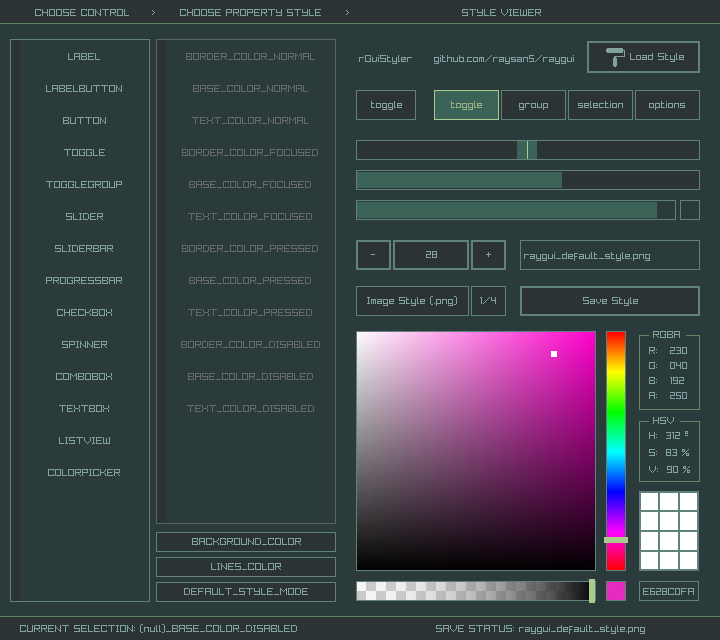Select BORDER_COLOR_FOCUSED property
Image resolution: width=720 pixels, height=640 pixels.
click(249, 153)
